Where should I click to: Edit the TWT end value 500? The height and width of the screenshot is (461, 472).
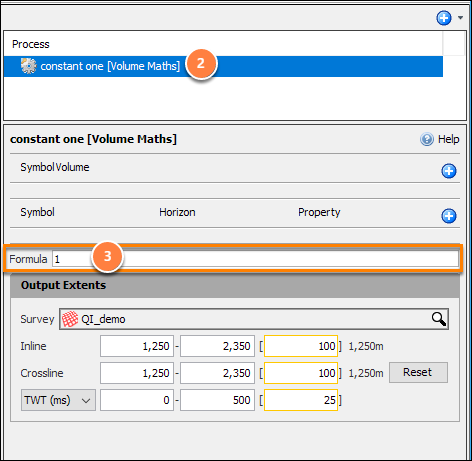217,400
